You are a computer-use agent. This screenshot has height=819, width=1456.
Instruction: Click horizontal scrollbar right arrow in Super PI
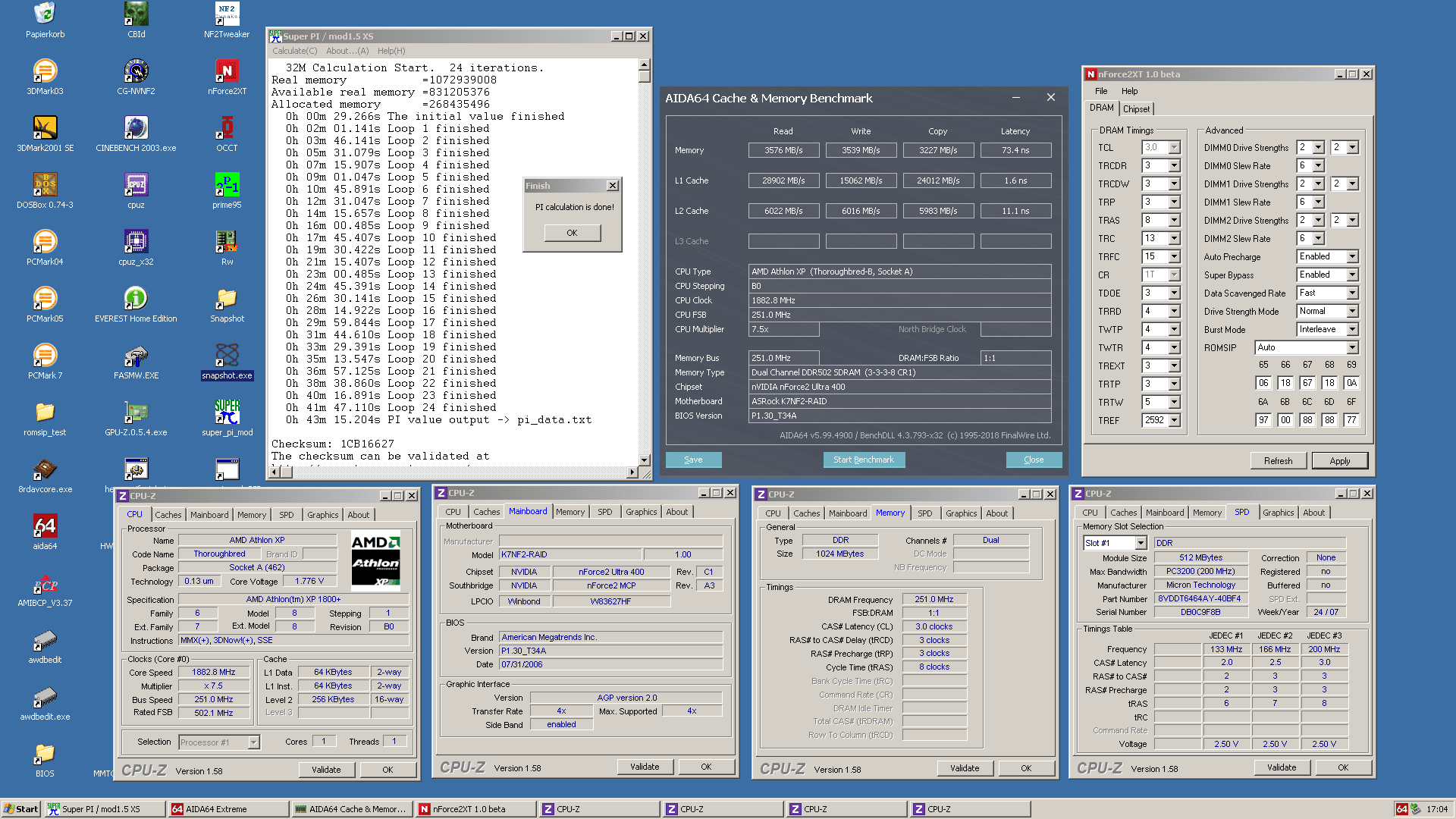[632, 472]
